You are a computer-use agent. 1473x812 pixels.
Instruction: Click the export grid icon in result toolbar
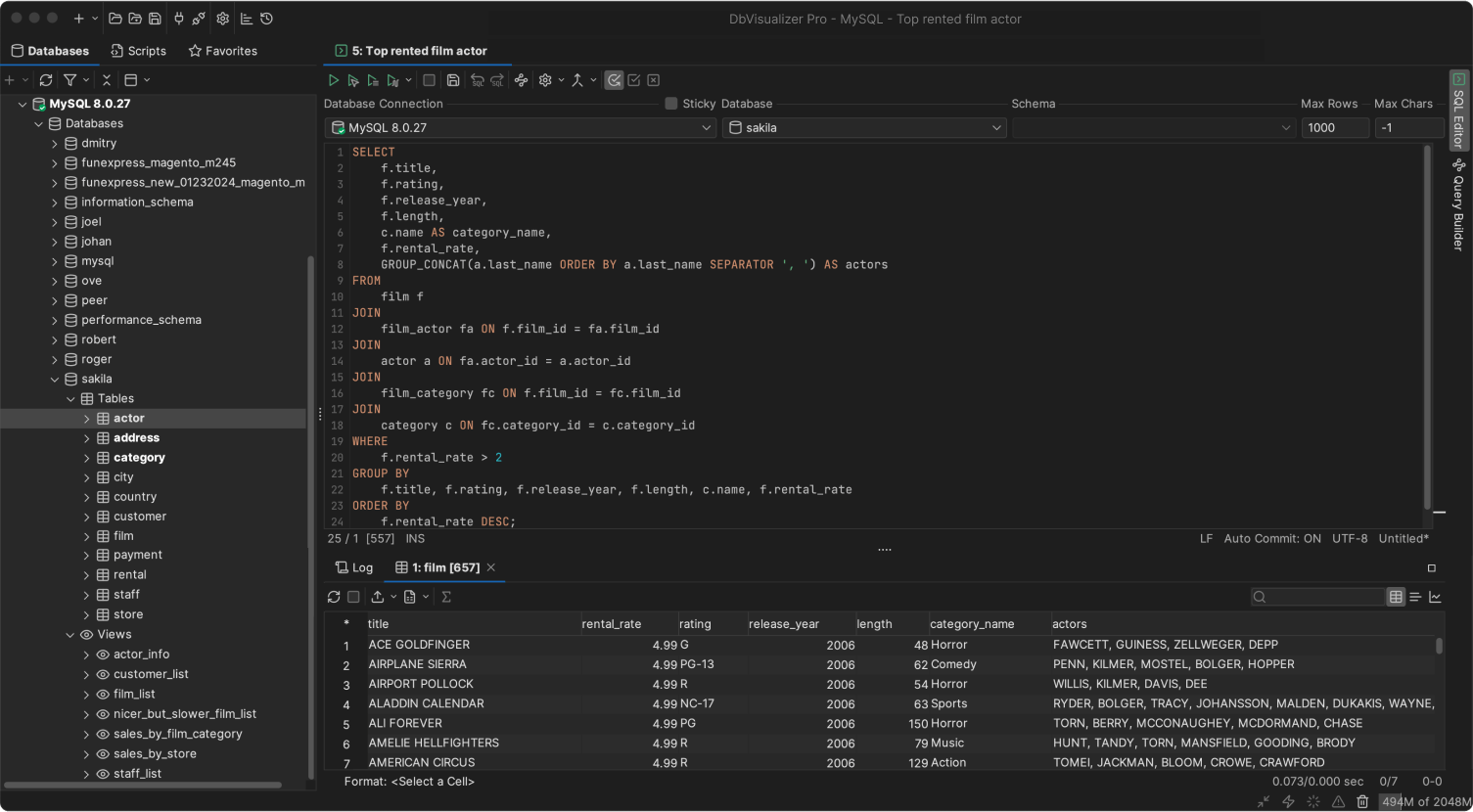378,597
